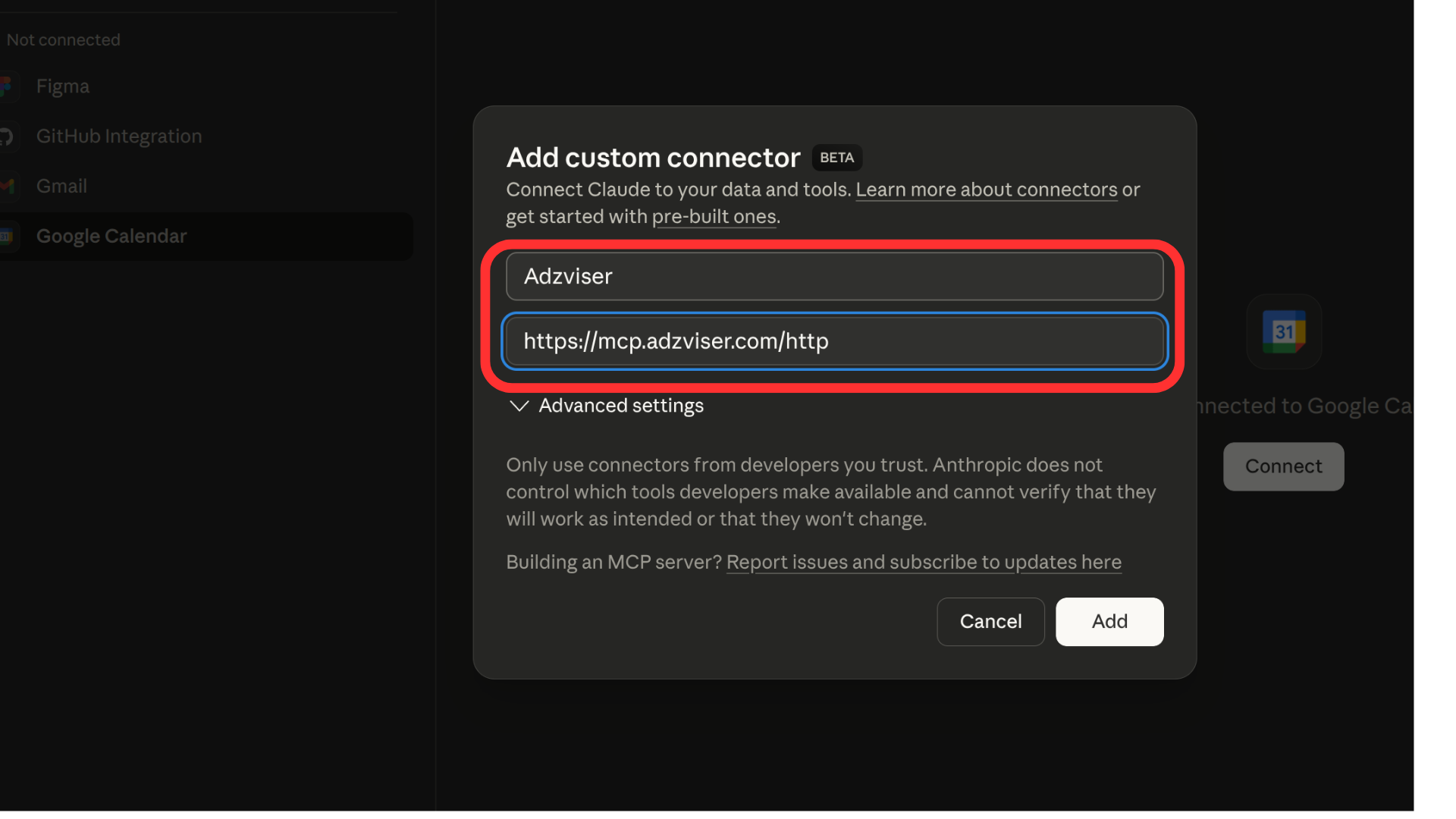Open the Google Calendar sidebar icon

point(6,236)
